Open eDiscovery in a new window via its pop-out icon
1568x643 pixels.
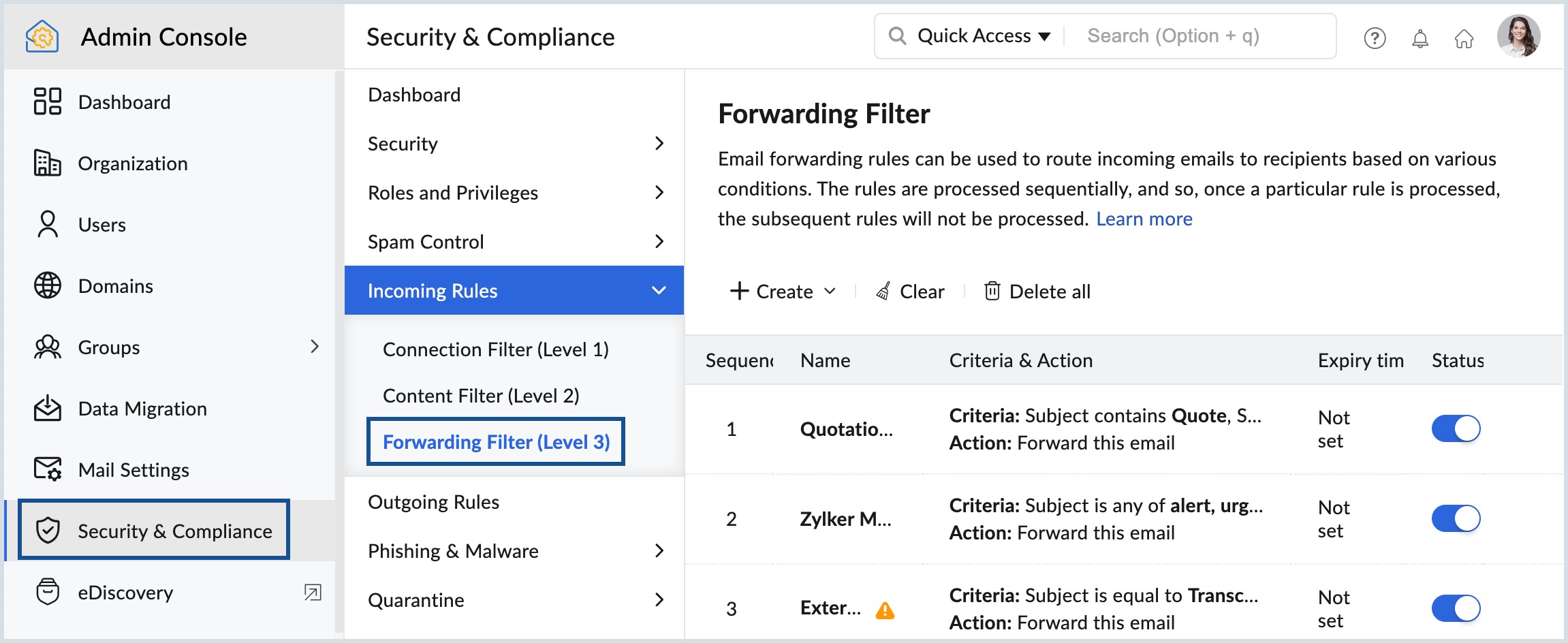(313, 593)
